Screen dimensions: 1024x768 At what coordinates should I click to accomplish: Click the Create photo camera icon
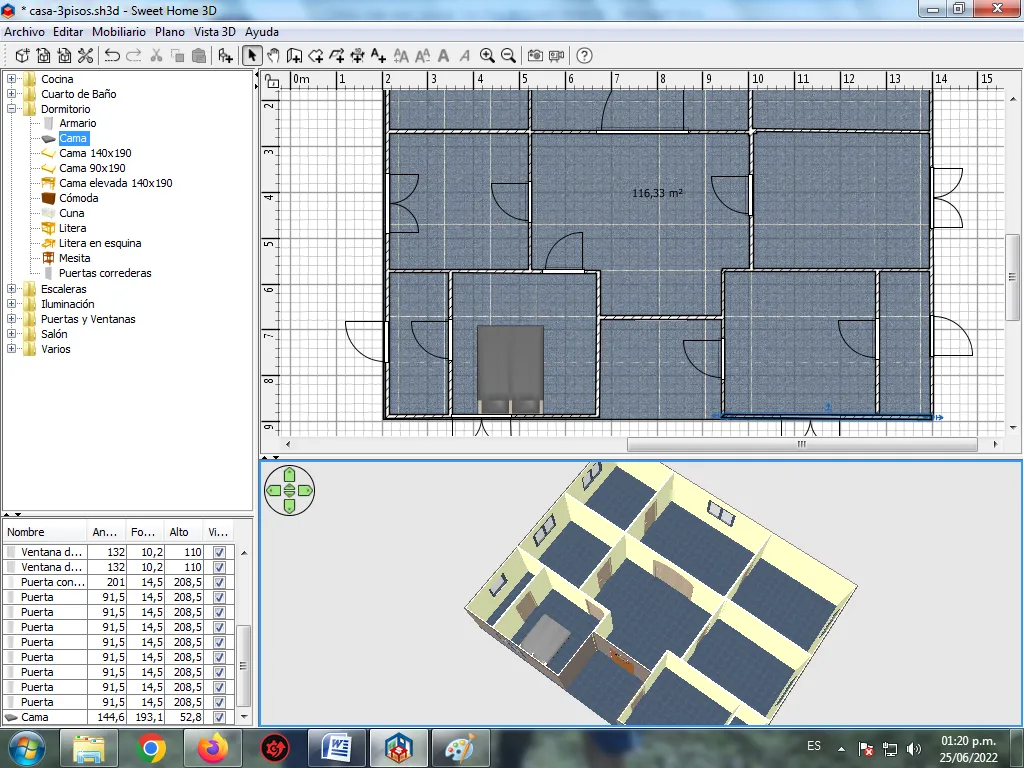pyautogui.click(x=535, y=56)
